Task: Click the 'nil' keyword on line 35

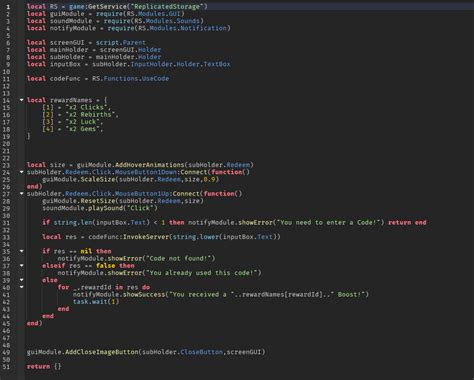Action: tap(86, 251)
